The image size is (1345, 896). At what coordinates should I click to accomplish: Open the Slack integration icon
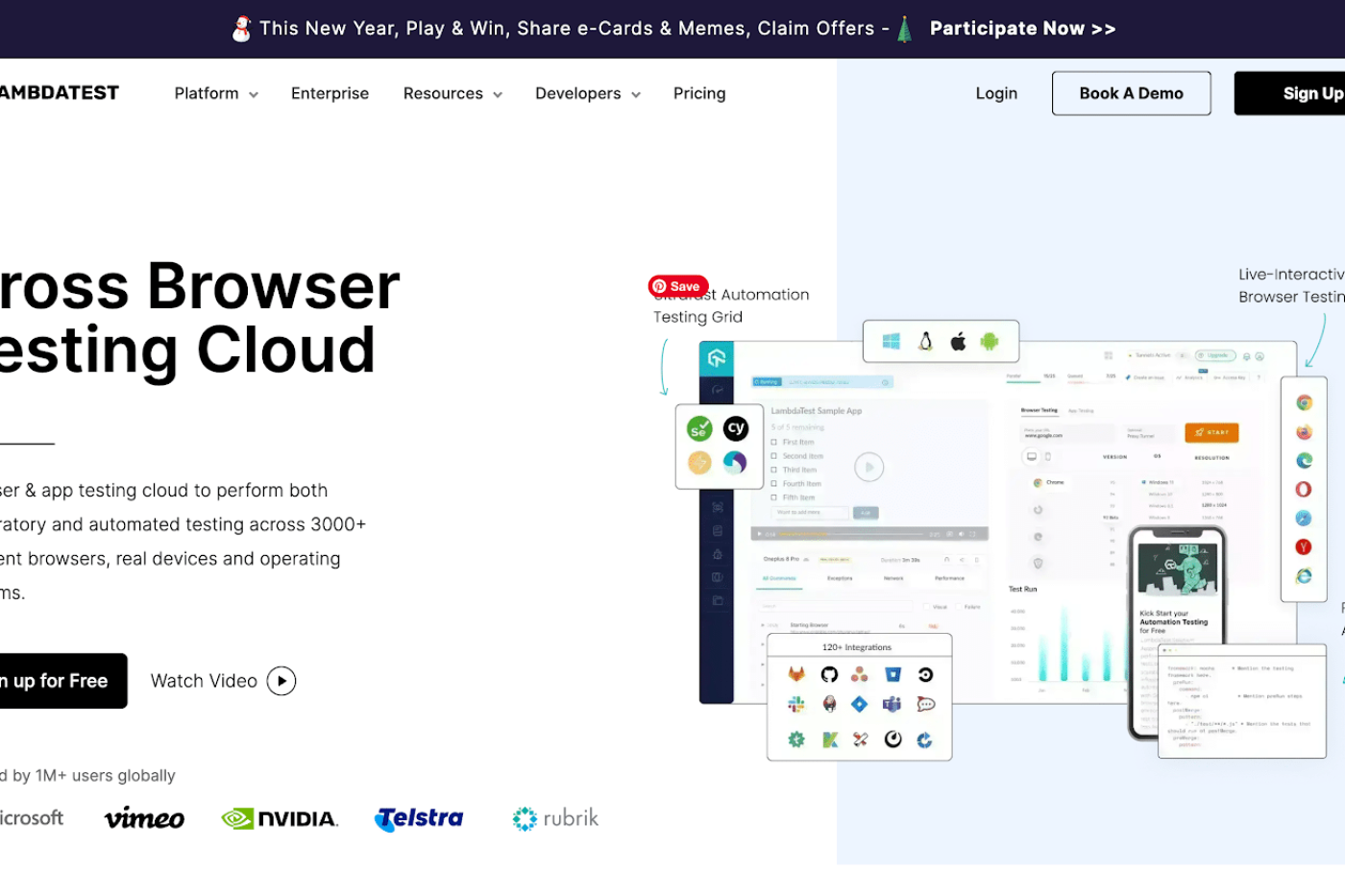(795, 704)
